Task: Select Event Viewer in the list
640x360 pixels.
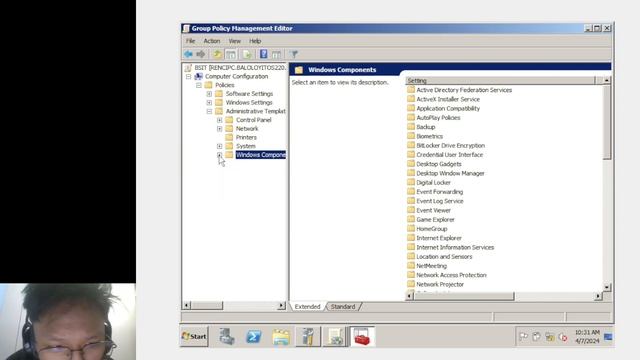Action: click(433, 210)
